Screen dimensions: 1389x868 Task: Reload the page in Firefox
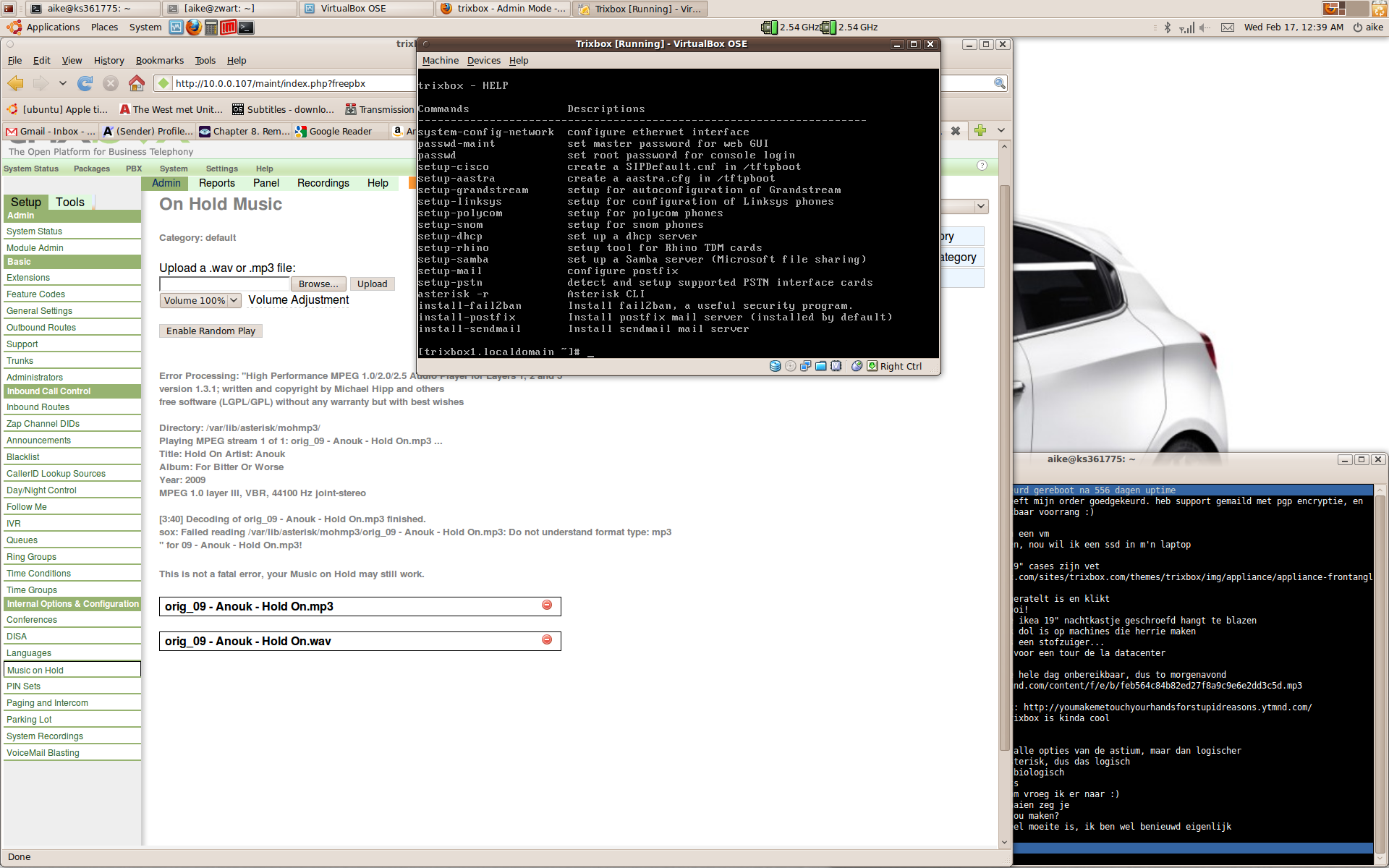[x=85, y=83]
